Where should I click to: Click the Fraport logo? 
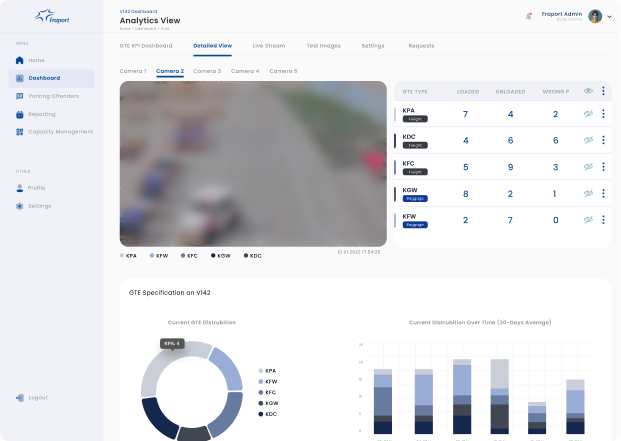pos(52,17)
